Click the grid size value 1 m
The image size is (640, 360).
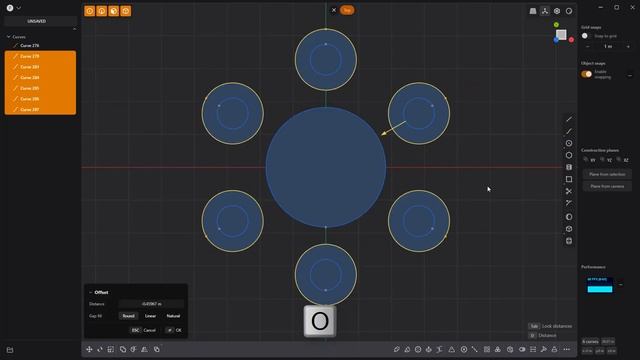tap(608, 47)
